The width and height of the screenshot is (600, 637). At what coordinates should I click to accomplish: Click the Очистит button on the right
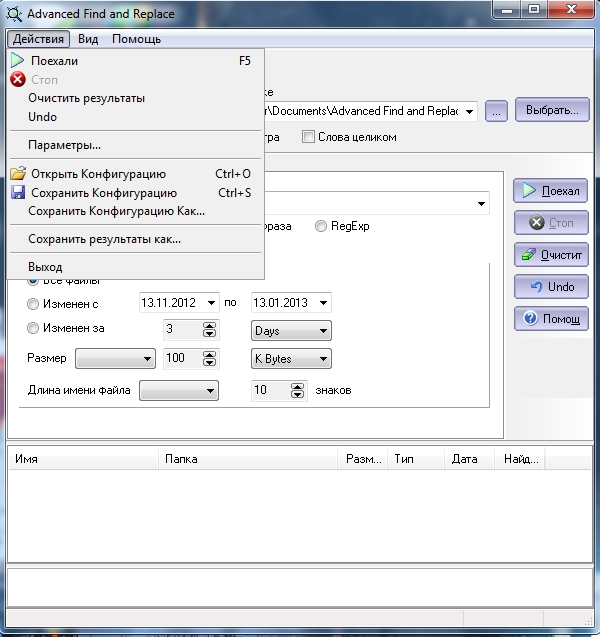(551, 255)
